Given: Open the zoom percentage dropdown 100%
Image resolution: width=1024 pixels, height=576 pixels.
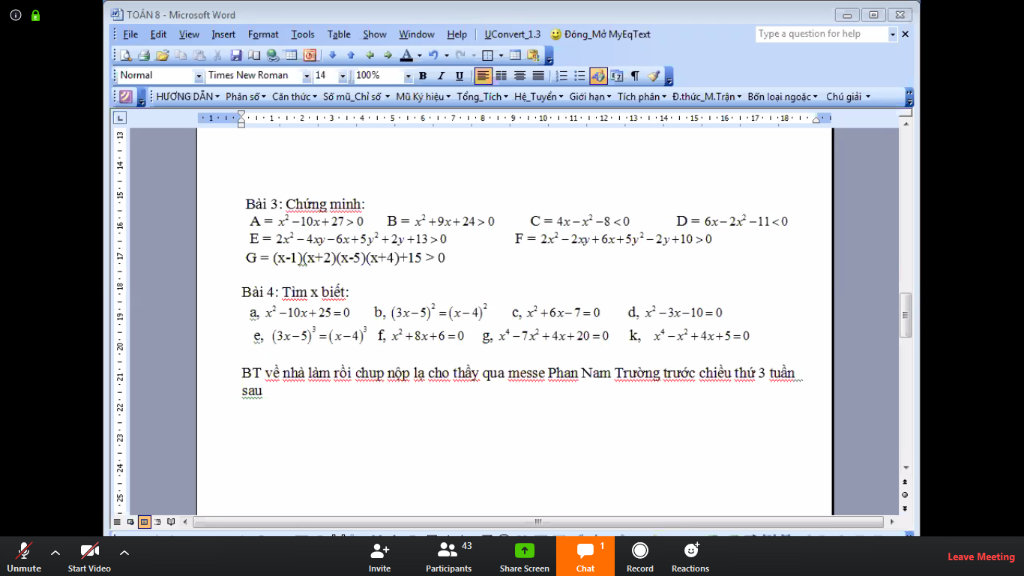Looking at the screenshot, I should click(x=408, y=76).
